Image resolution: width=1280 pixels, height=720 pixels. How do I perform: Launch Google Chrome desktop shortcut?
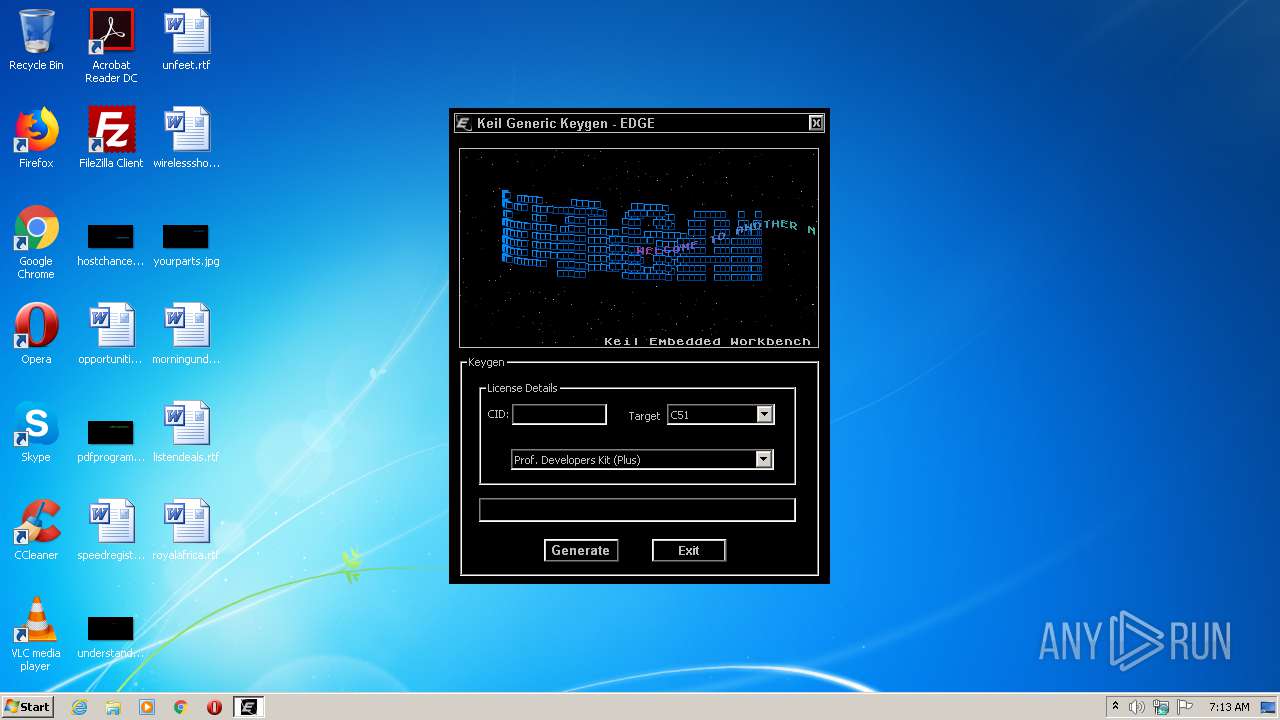tap(36, 243)
